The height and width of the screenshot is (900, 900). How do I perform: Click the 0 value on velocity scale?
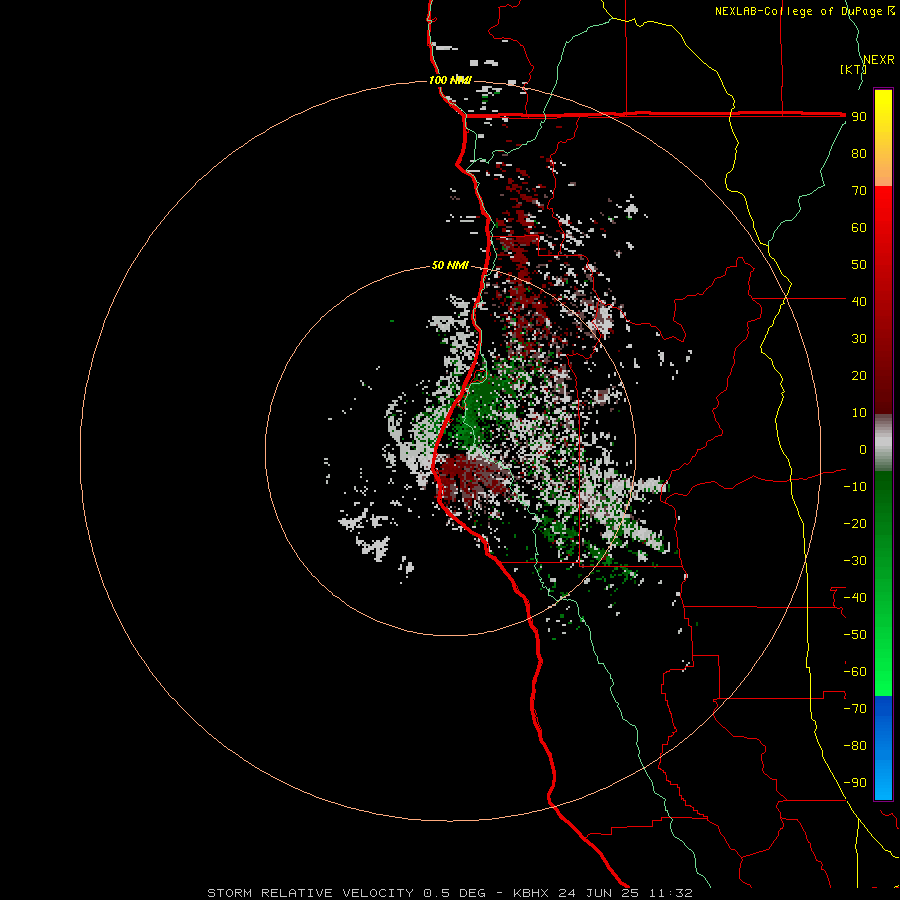863,450
